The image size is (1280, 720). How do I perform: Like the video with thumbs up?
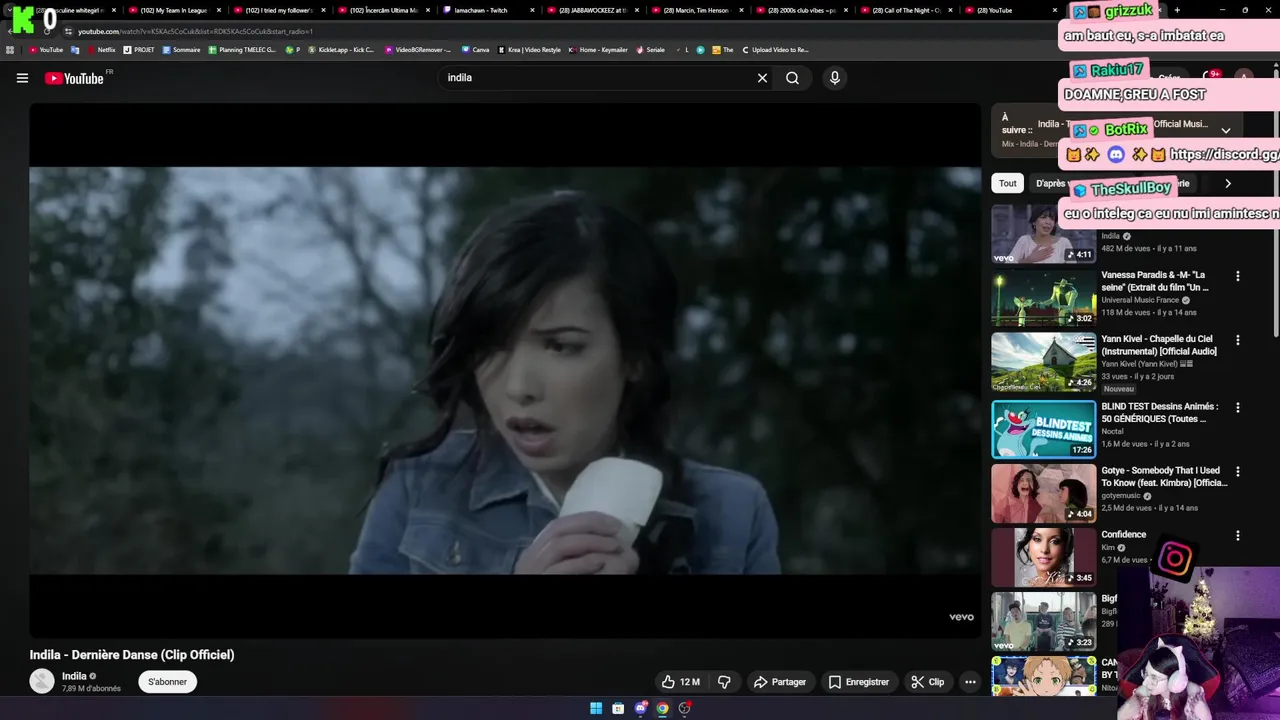click(680, 682)
